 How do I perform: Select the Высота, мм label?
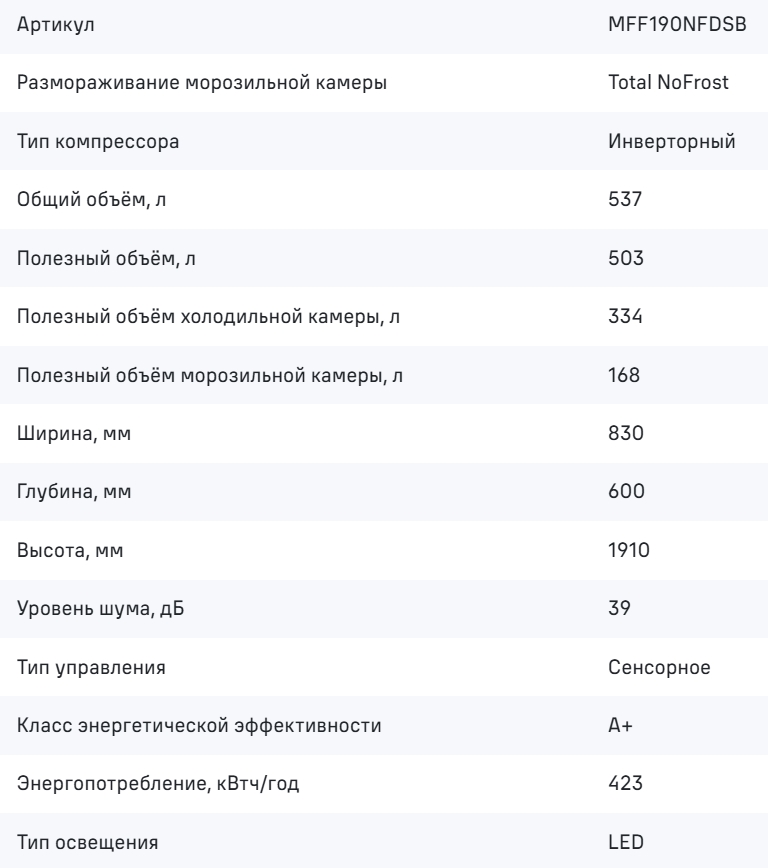[70, 550]
